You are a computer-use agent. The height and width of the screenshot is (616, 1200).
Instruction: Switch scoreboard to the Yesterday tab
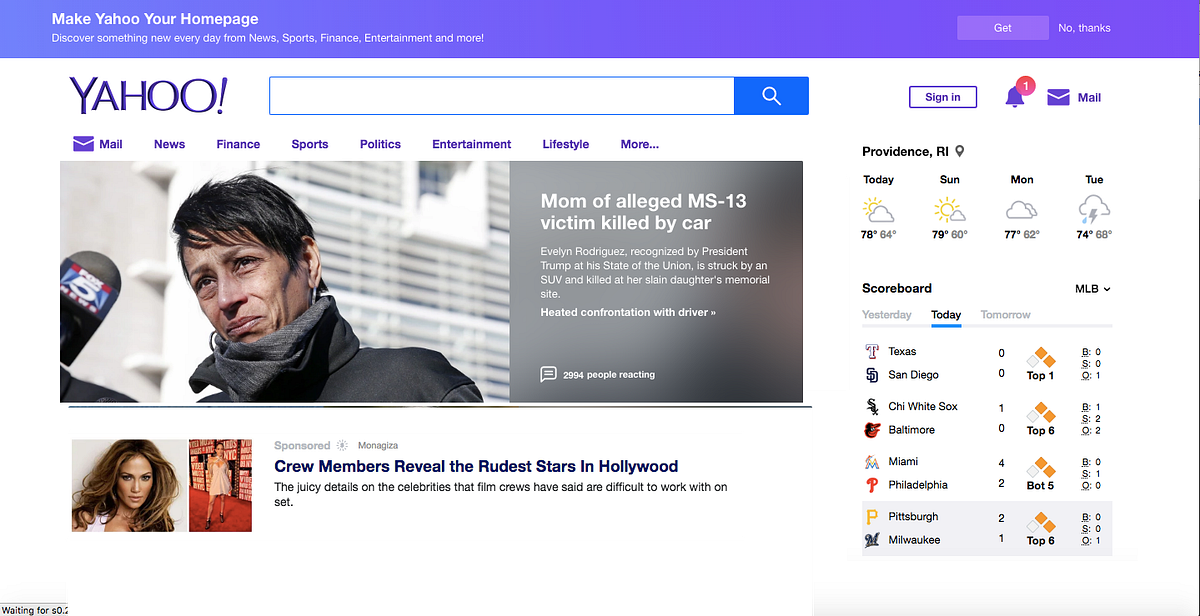point(887,314)
